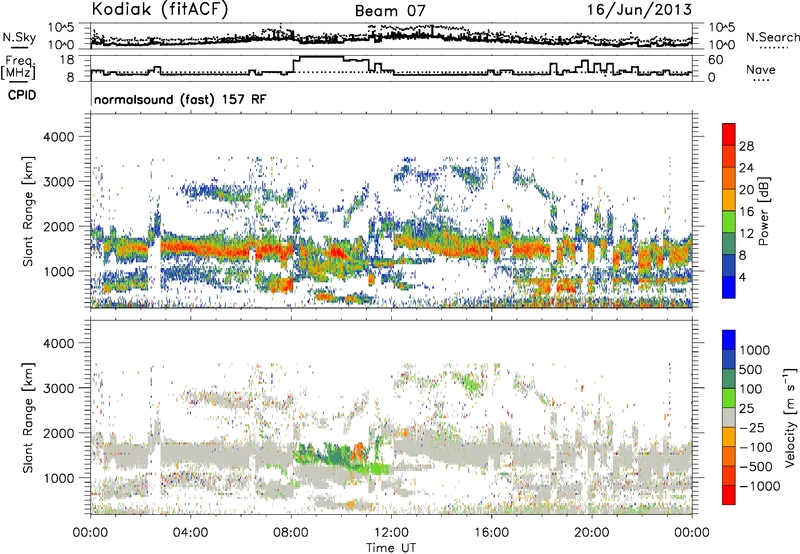Click the '20:00' time tick label
Viewport: 800px width, 554px height.
[x=592, y=533]
